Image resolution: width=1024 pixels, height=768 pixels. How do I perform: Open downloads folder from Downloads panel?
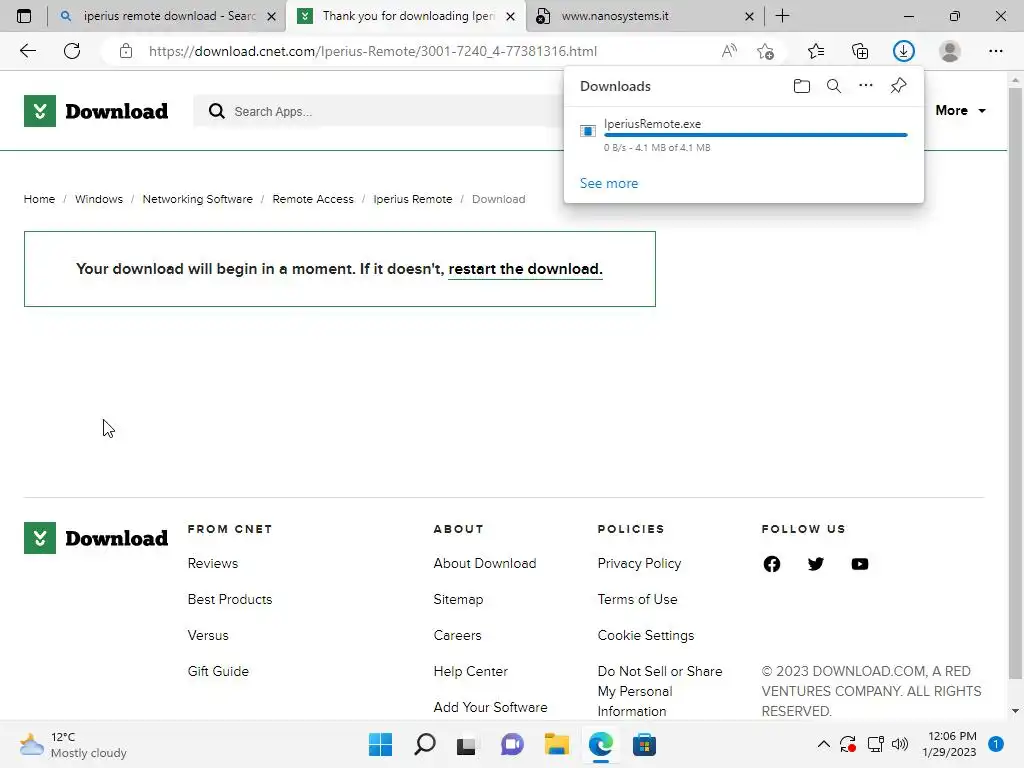802,86
